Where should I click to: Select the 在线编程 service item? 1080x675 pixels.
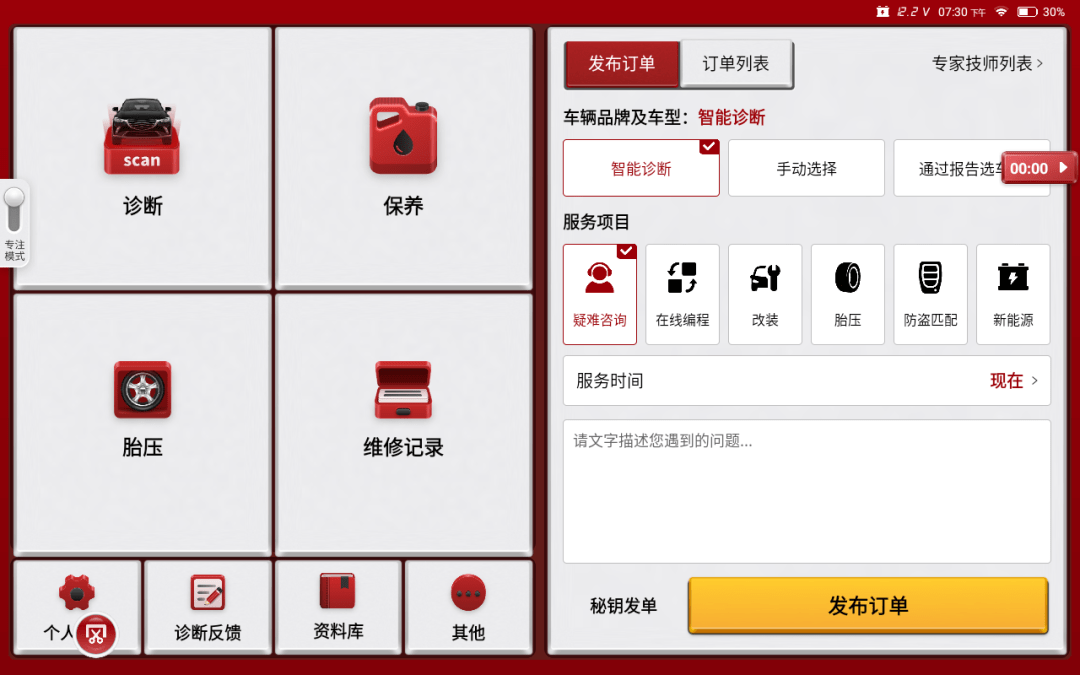point(682,294)
